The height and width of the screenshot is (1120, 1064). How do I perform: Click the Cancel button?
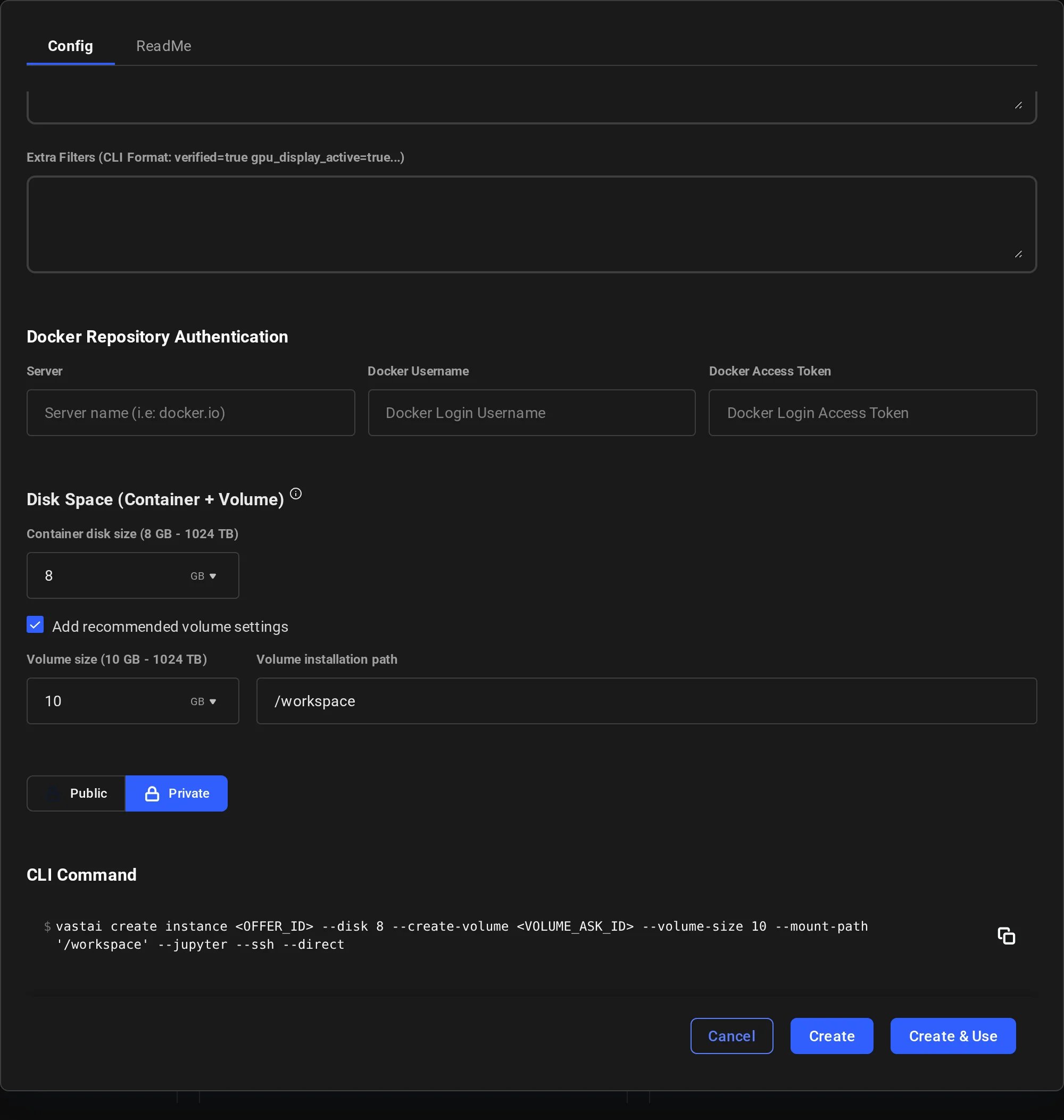(731, 1036)
